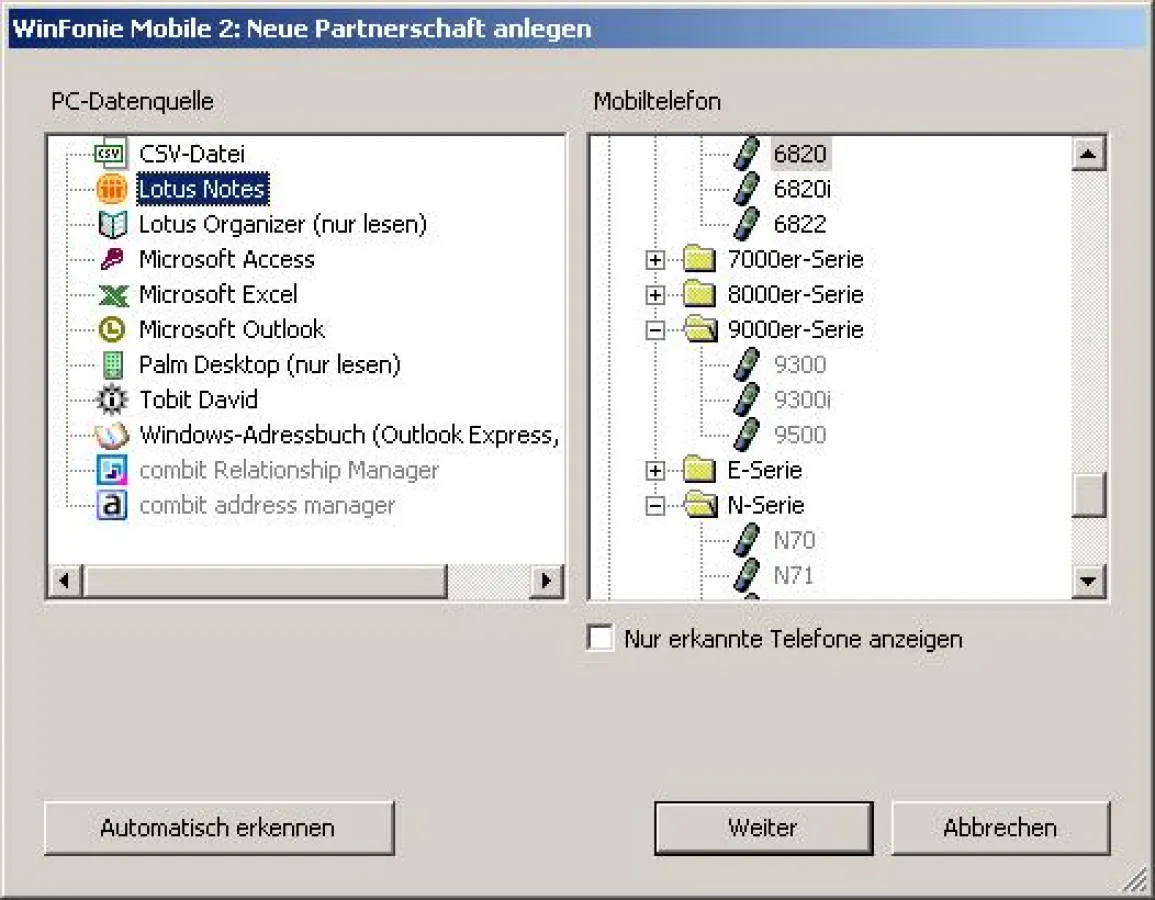The height and width of the screenshot is (900, 1155).
Task: Click the Windows-Adressbuch icon
Action: 111,434
